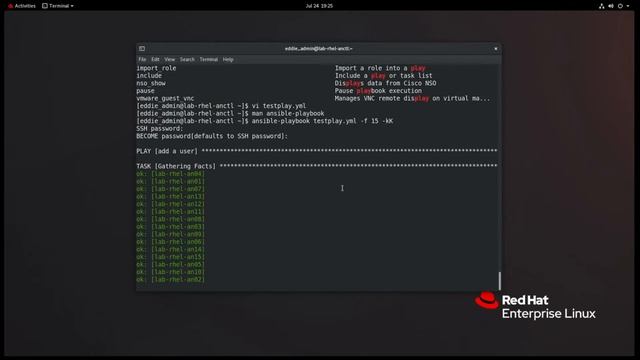Open the Activities overview
The height and width of the screenshot is (360, 640).
tap(22, 6)
